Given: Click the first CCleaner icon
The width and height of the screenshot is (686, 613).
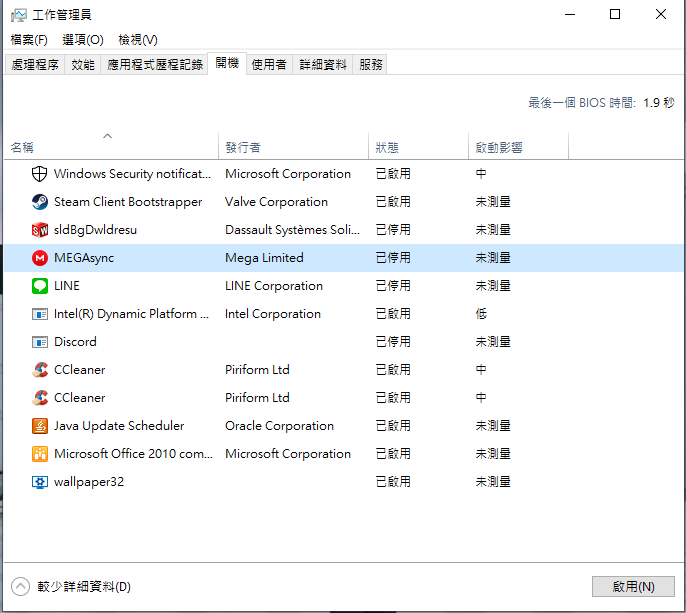Looking at the screenshot, I should (x=39, y=370).
